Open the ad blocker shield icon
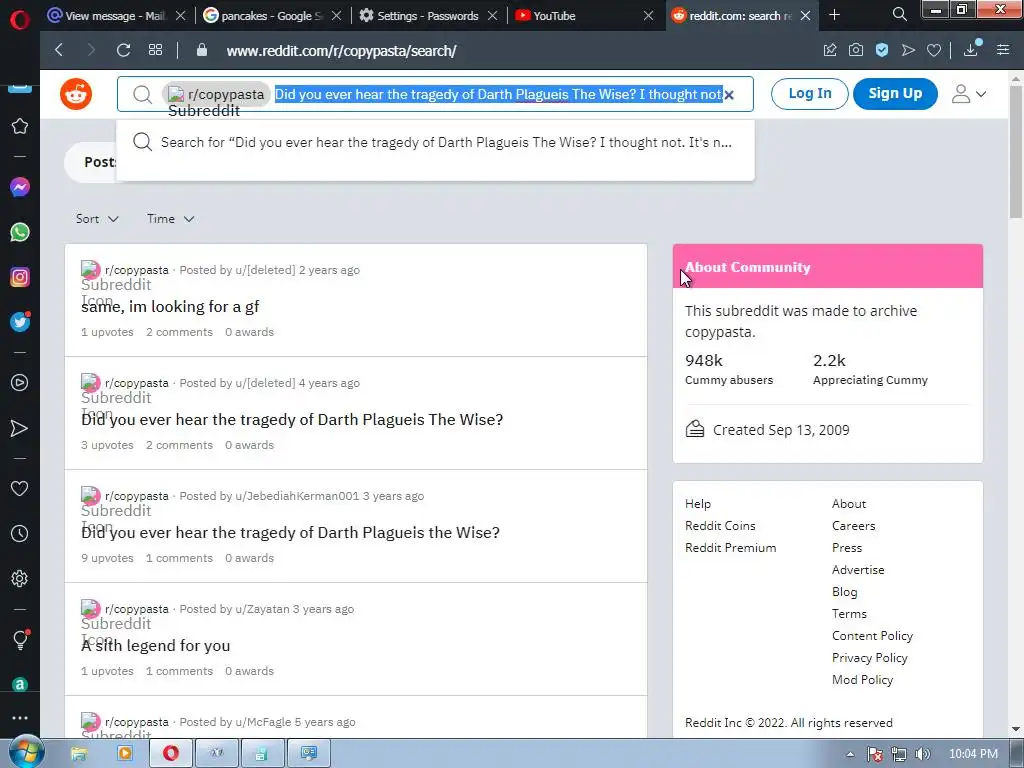The height and width of the screenshot is (768, 1024). pyautogui.click(x=882, y=50)
